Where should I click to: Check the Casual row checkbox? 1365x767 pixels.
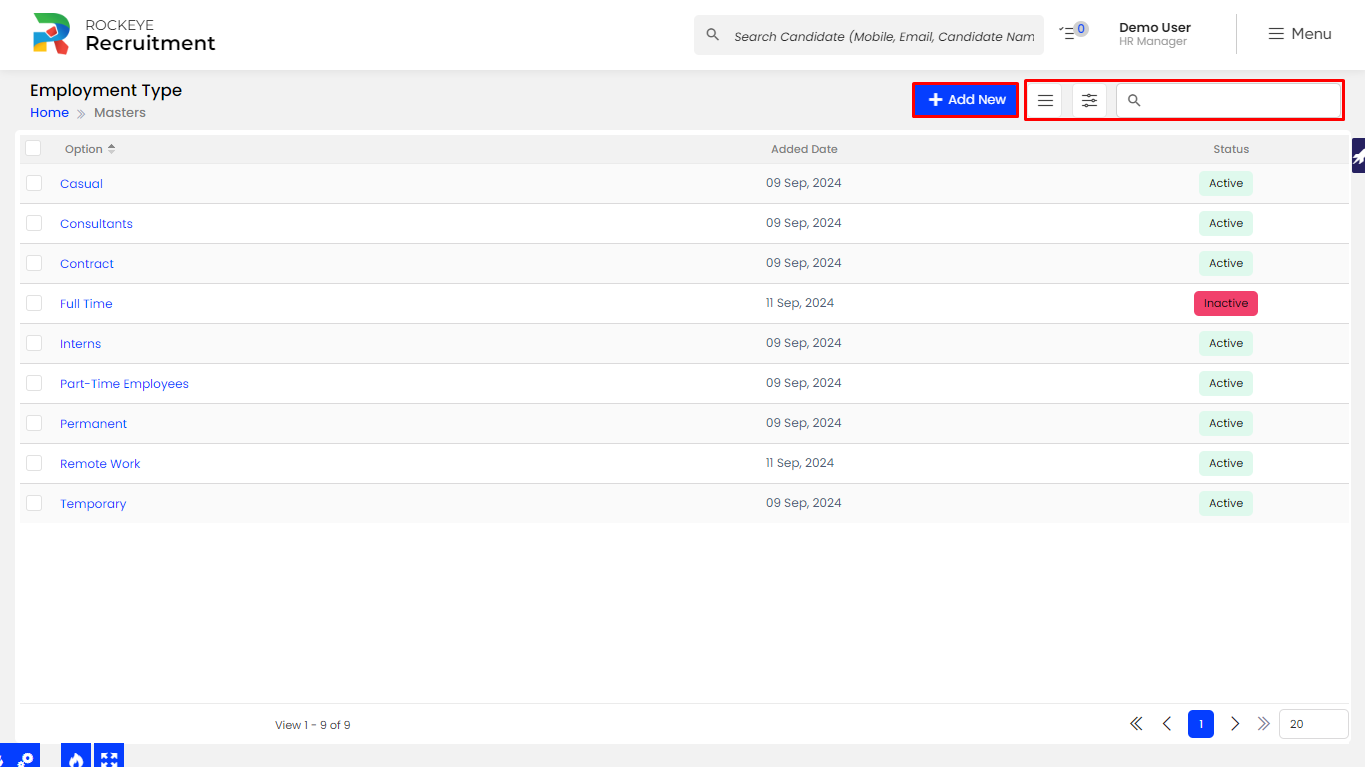point(34,183)
